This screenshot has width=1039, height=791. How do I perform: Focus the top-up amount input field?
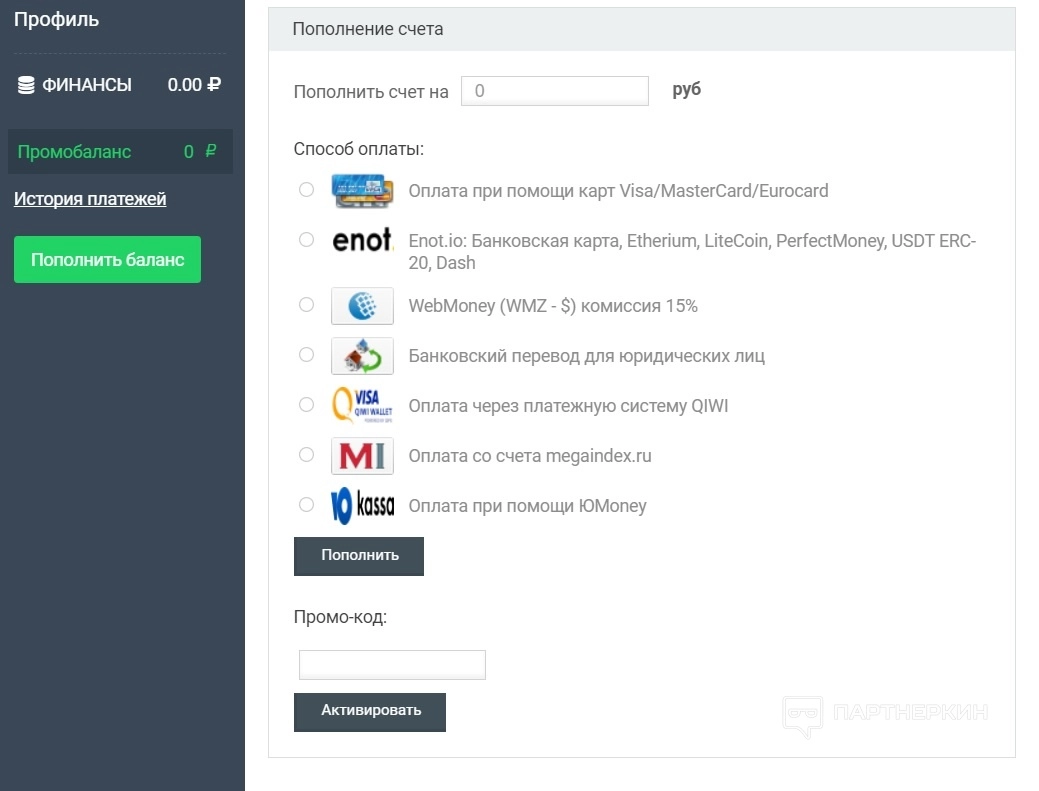[x=555, y=91]
